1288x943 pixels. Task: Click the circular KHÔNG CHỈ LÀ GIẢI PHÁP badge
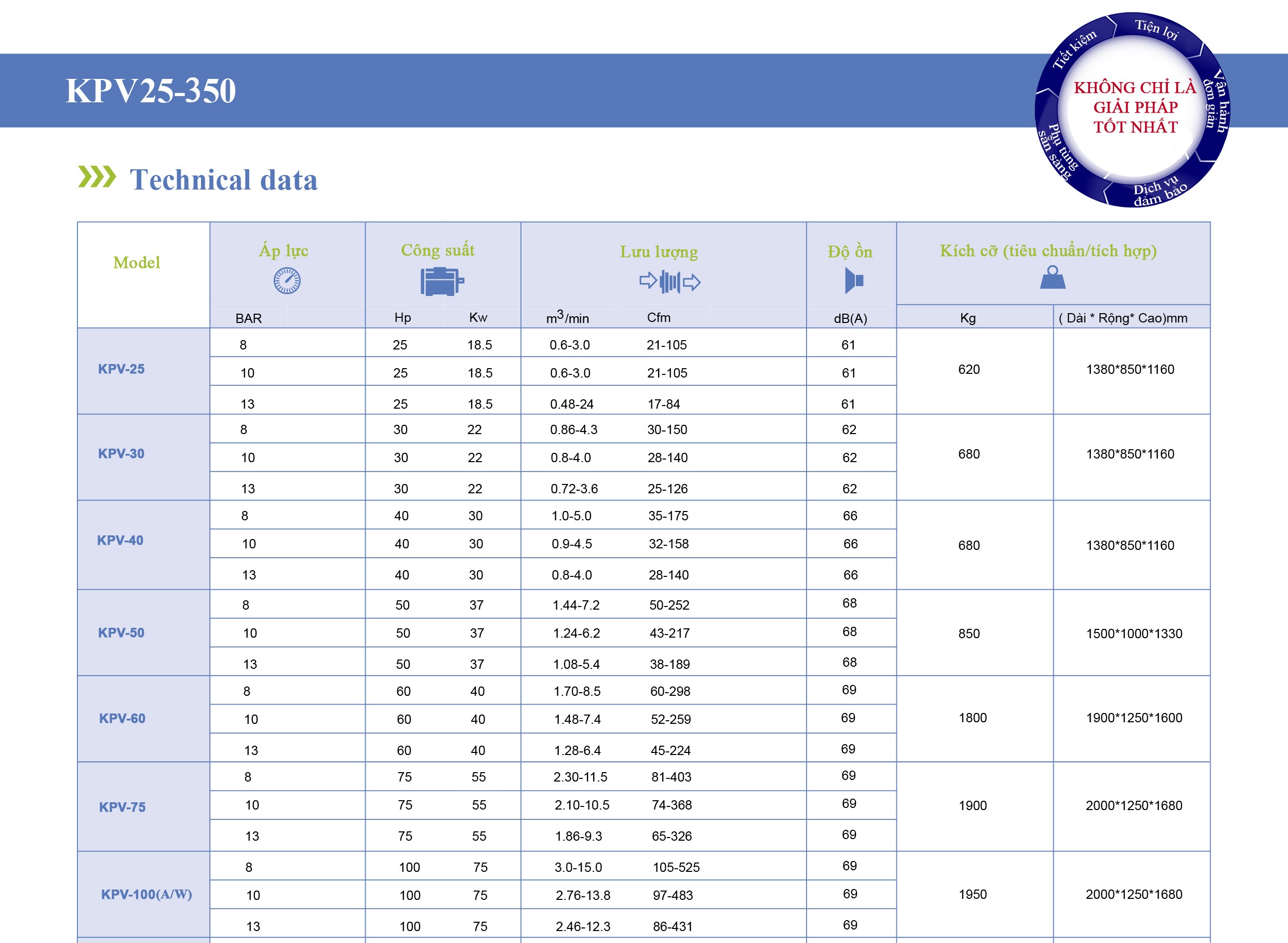coord(1134,107)
